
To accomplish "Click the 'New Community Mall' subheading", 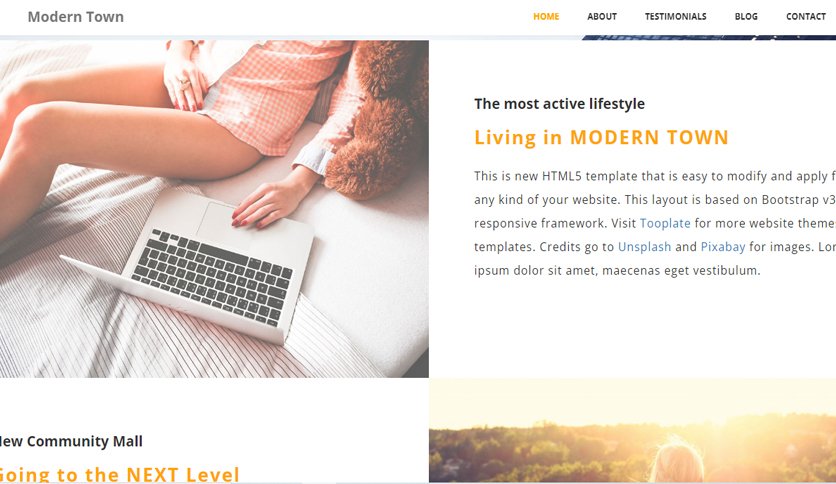I will pos(71,441).
